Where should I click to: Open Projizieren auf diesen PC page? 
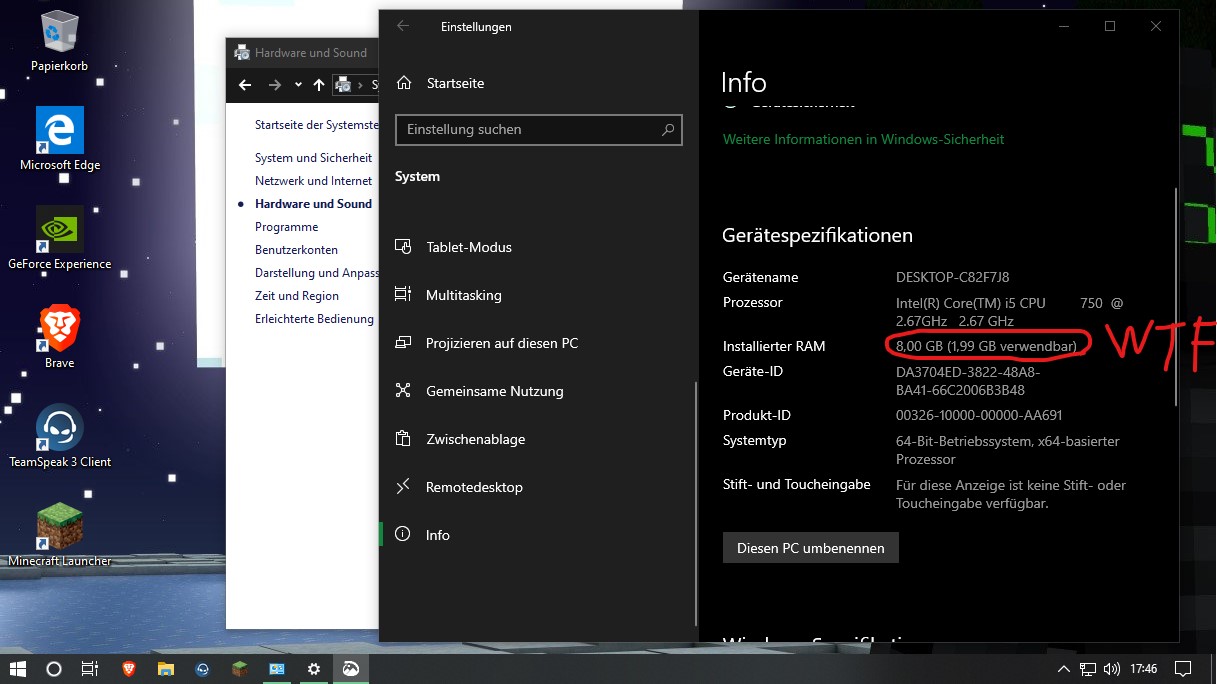(x=501, y=343)
